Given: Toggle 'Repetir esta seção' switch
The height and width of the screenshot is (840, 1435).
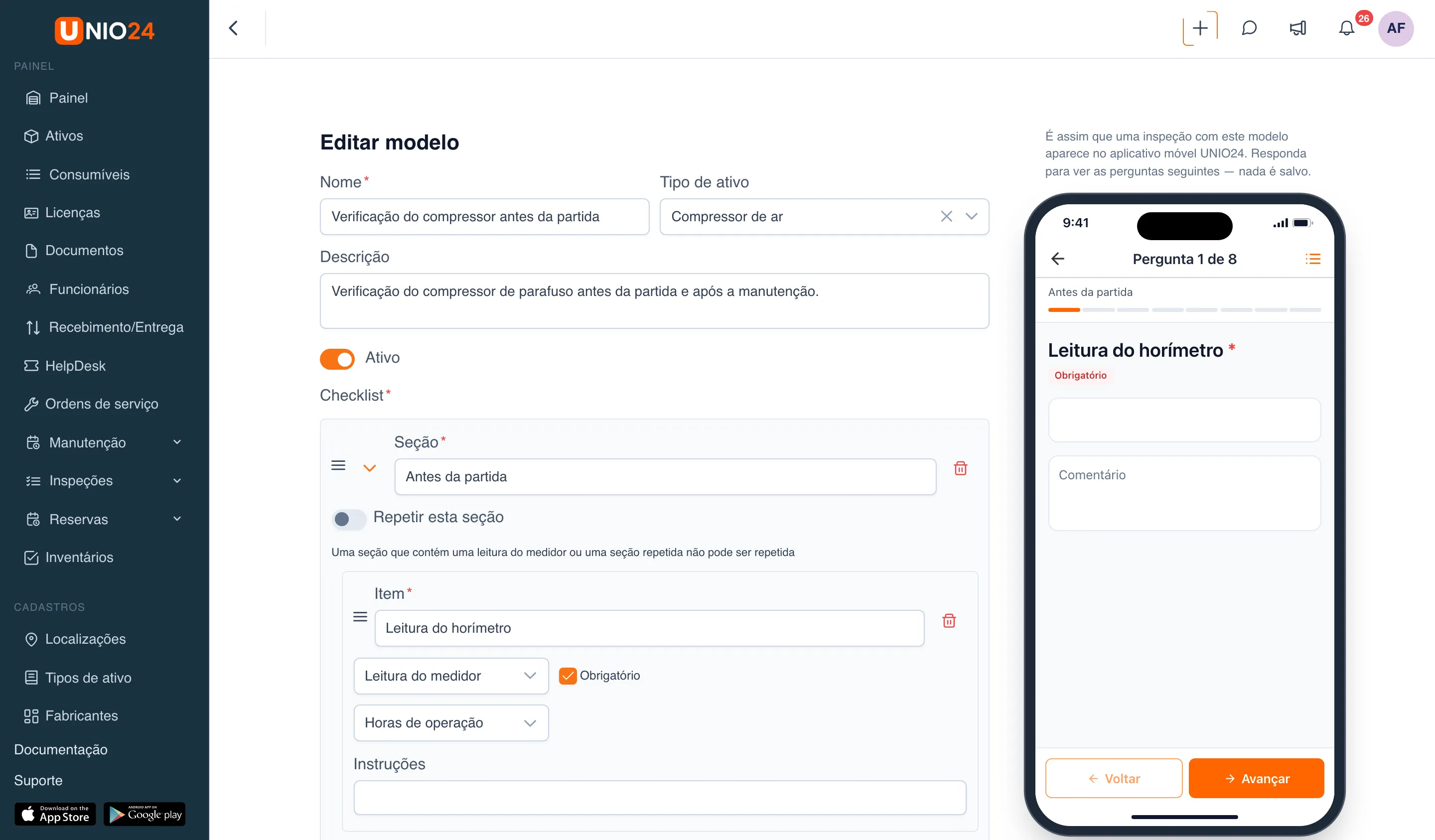Looking at the screenshot, I should coord(348,519).
